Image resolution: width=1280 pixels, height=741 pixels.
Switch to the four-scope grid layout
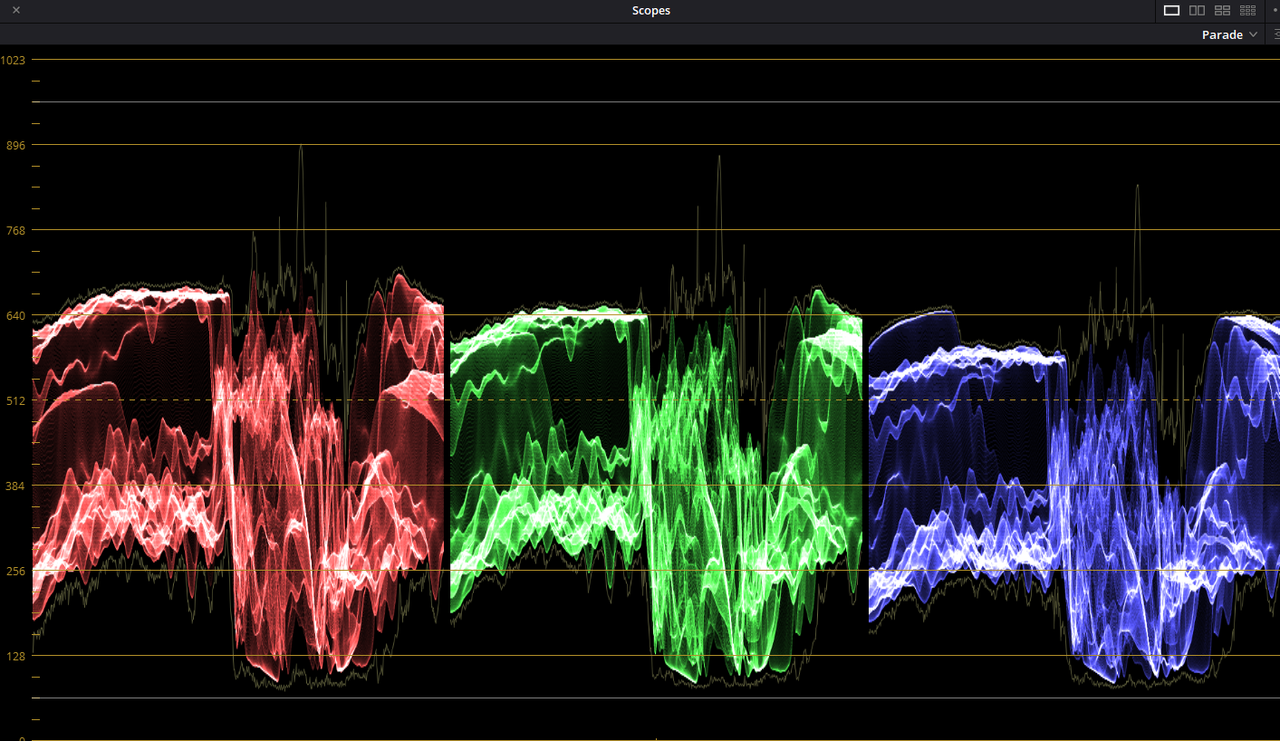pos(1222,10)
